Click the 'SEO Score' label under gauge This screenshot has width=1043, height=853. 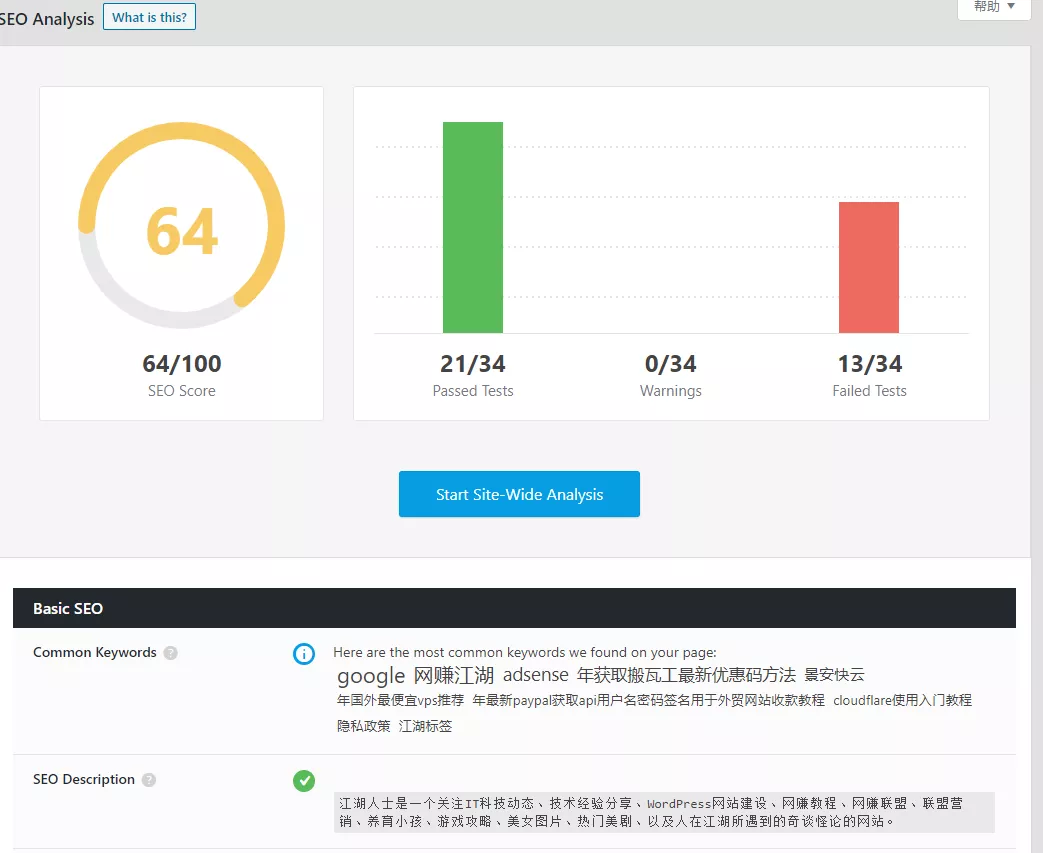click(182, 391)
